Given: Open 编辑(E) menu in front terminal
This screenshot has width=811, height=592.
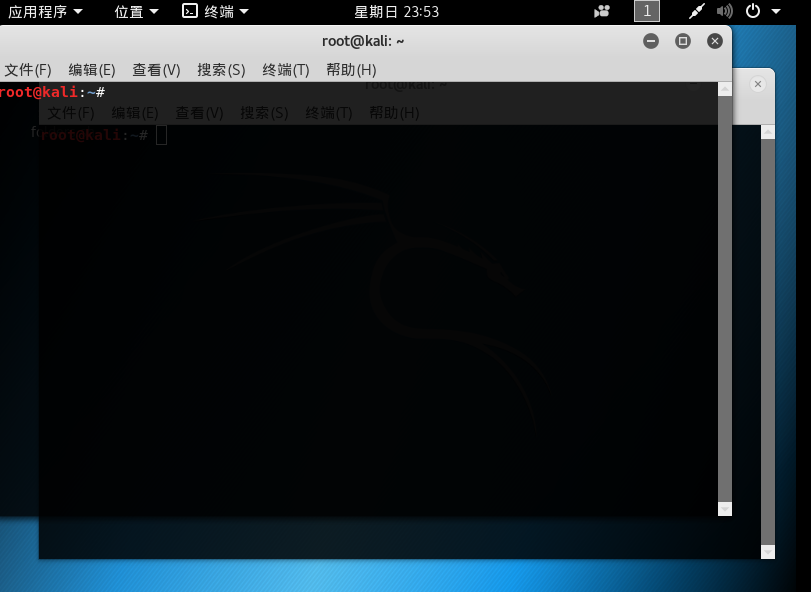Looking at the screenshot, I should pos(92,70).
